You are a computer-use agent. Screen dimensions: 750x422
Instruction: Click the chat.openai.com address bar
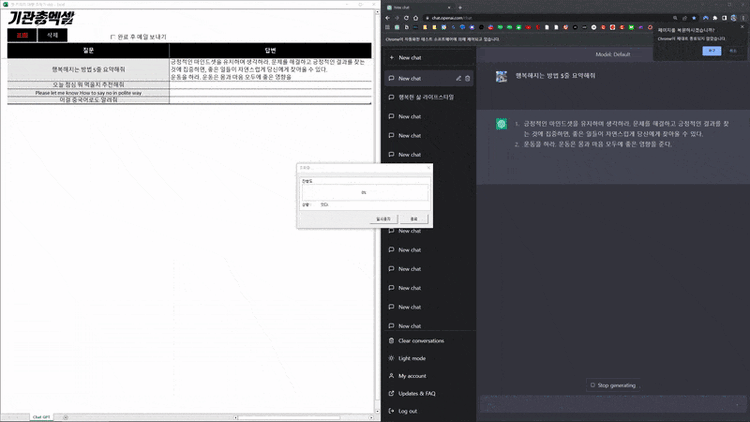pos(545,18)
